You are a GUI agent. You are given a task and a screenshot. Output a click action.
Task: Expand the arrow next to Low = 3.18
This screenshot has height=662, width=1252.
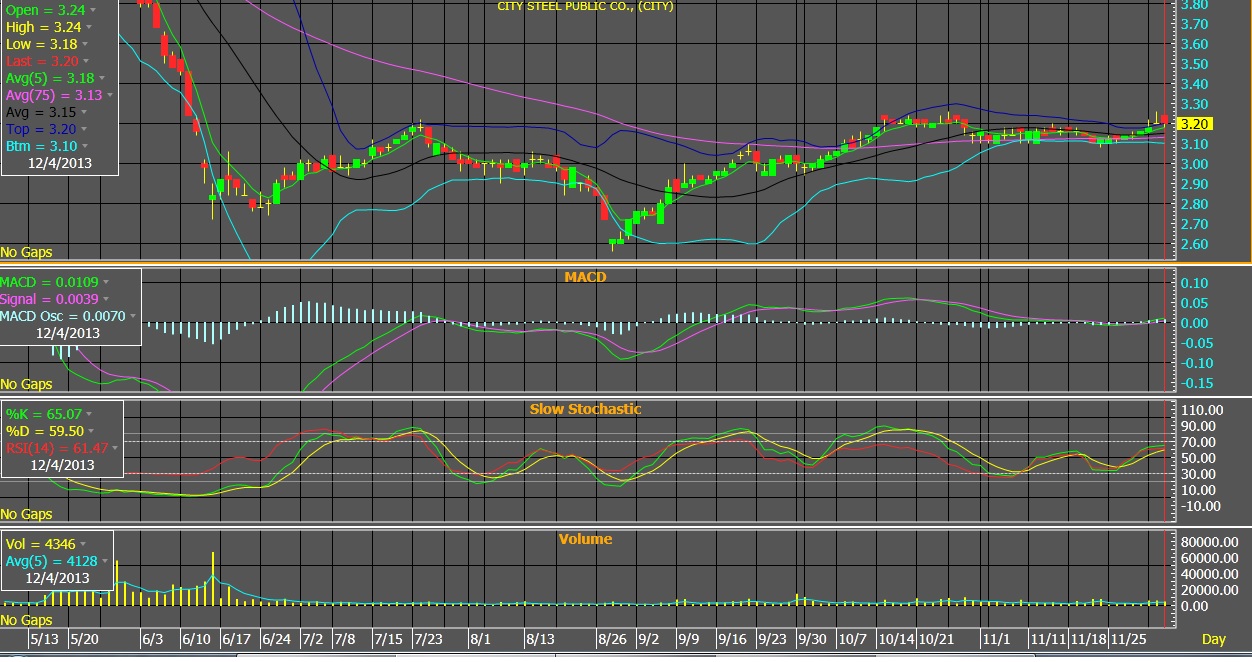84,45
